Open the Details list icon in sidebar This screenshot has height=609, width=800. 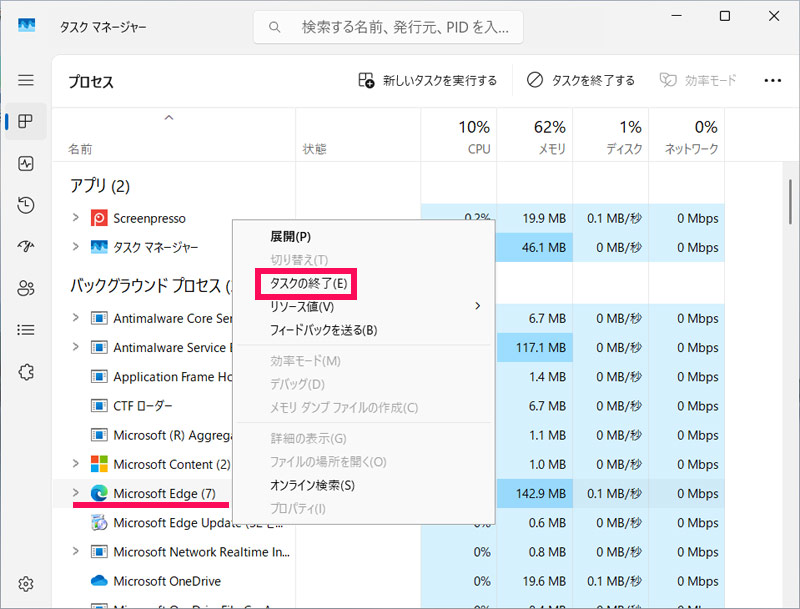(26, 330)
